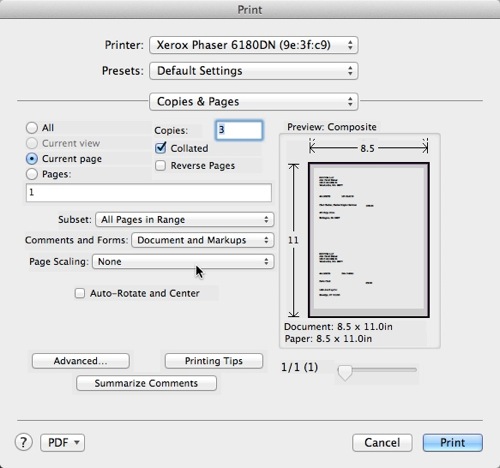The image size is (500, 468).
Task: Select the Current view radio button
Action: 32,143
